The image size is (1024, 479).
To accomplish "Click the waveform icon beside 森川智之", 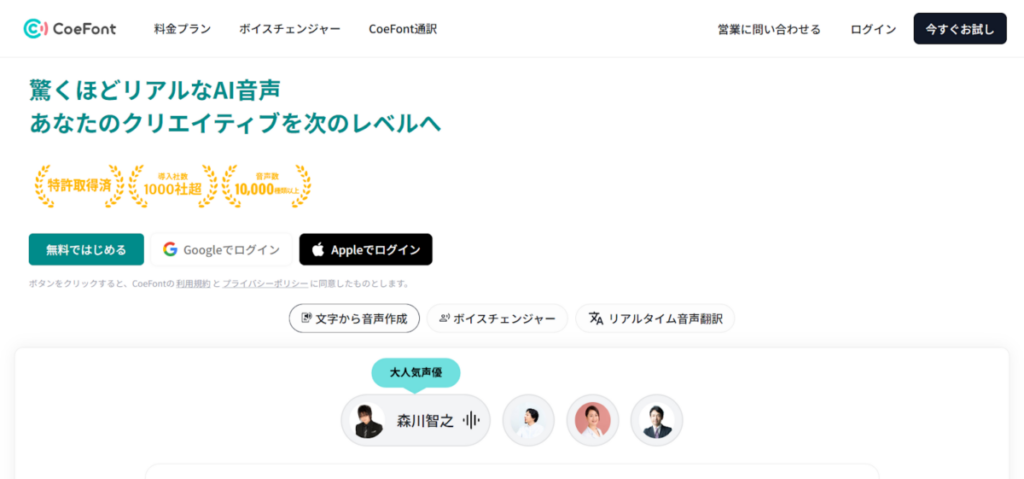I will point(471,421).
